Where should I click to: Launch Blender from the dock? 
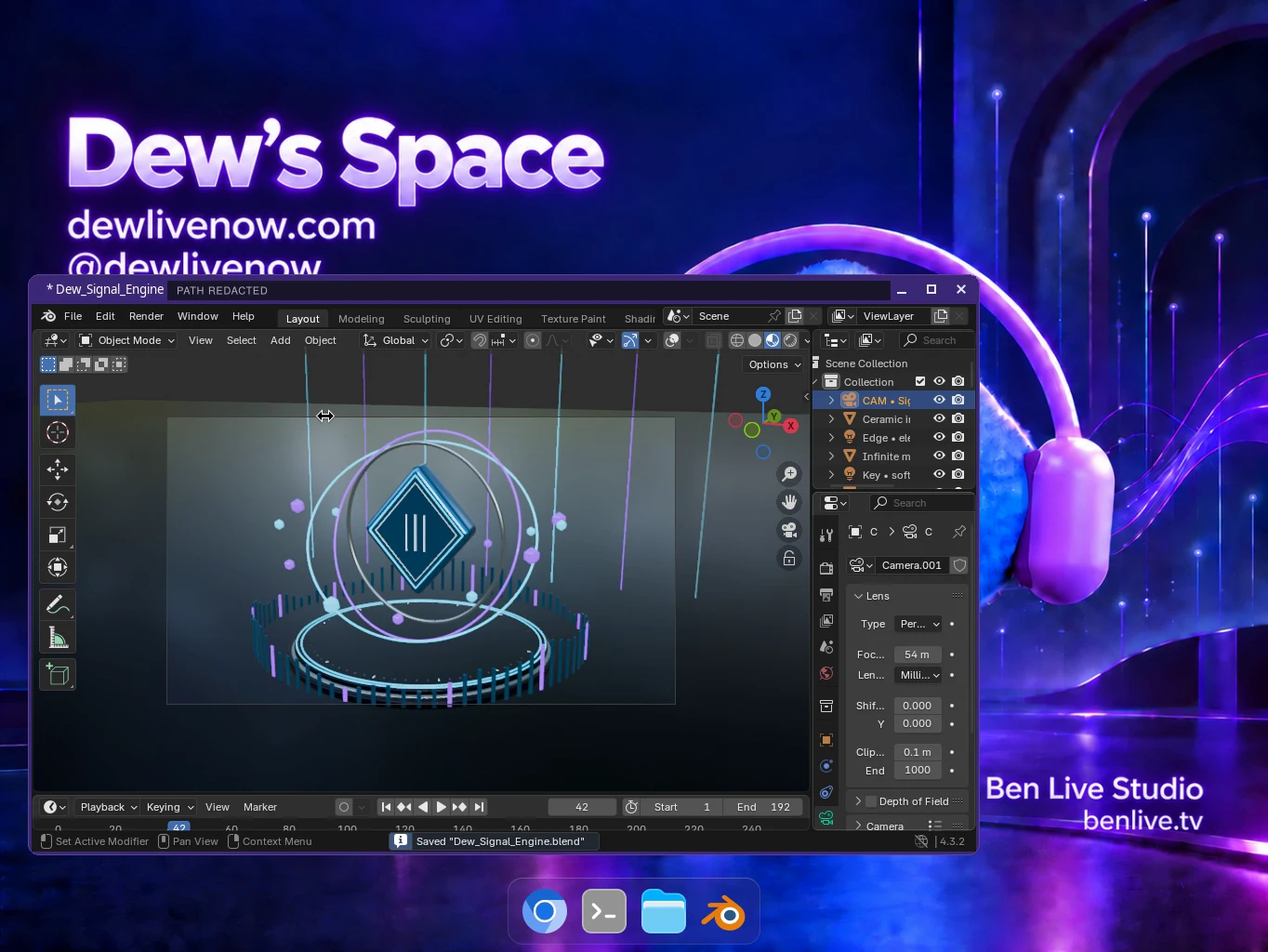tap(723, 913)
